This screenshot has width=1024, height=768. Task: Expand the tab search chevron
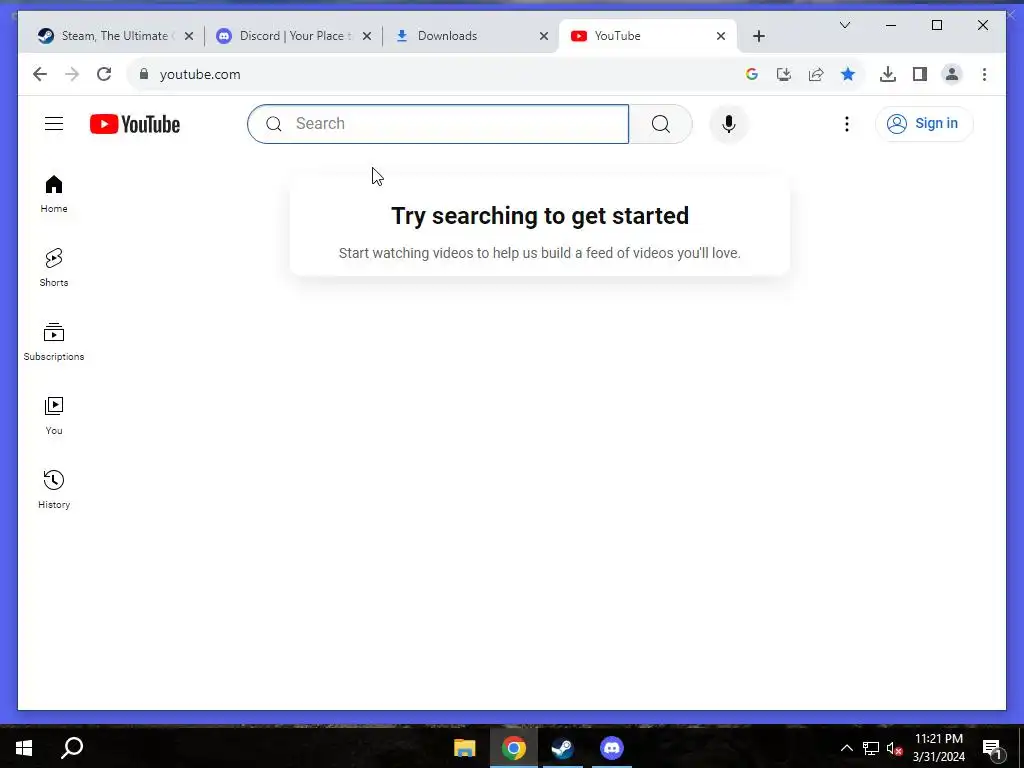point(844,25)
